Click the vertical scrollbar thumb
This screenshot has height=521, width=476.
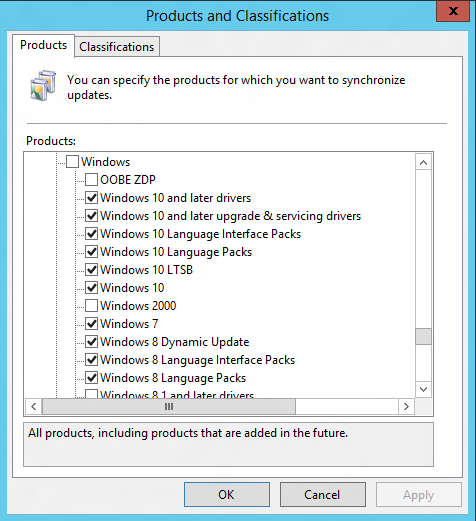click(x=423, y=336)
